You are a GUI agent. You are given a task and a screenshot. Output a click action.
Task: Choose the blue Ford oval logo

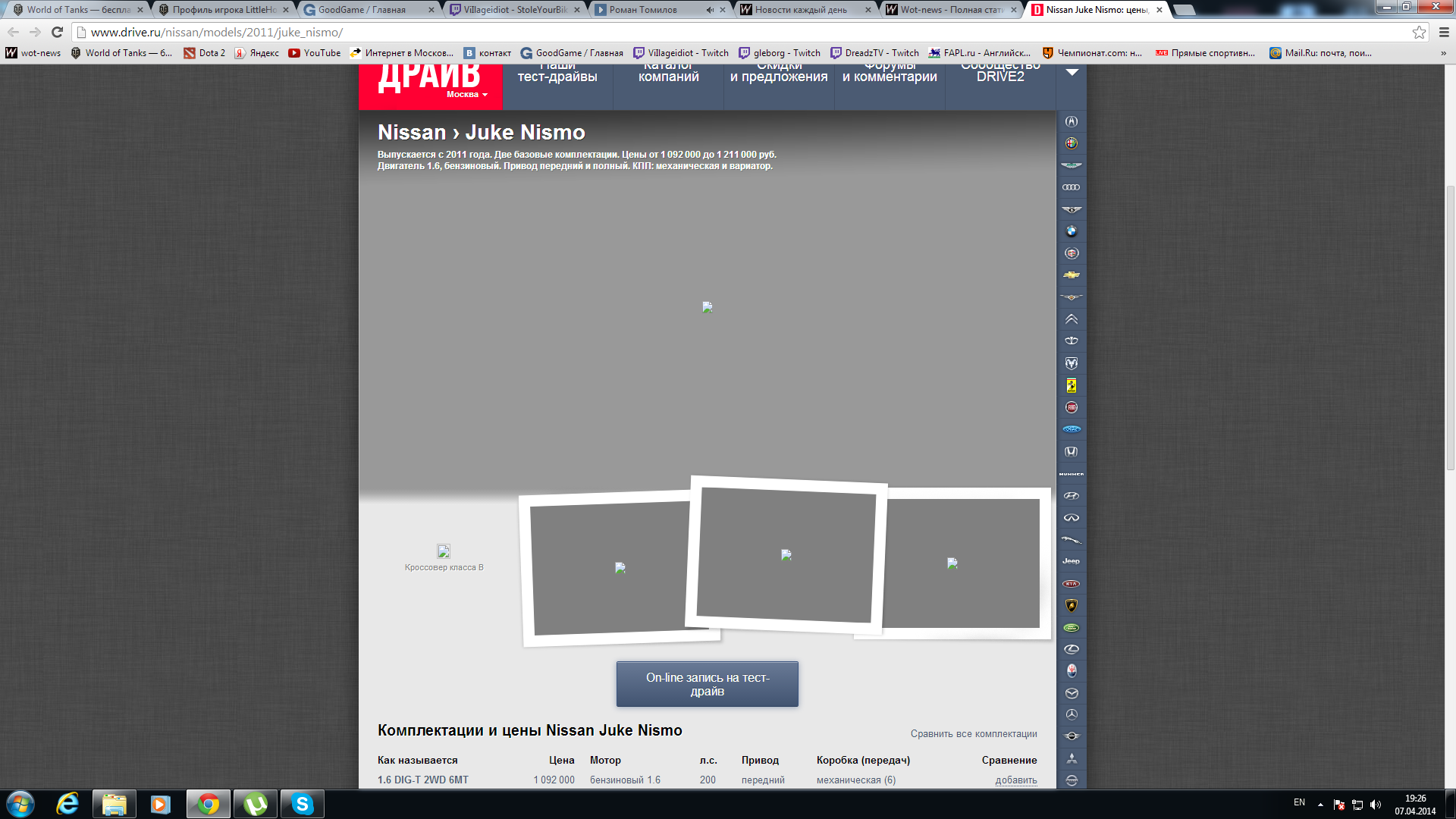(1072, 429)
